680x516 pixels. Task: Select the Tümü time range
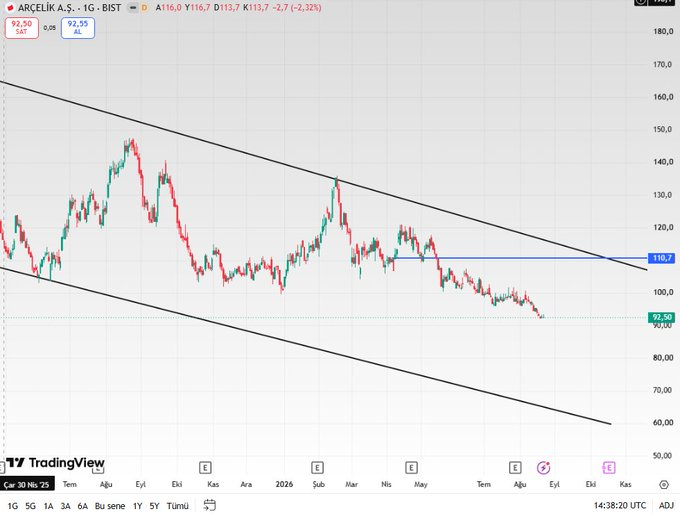point(178,506)
